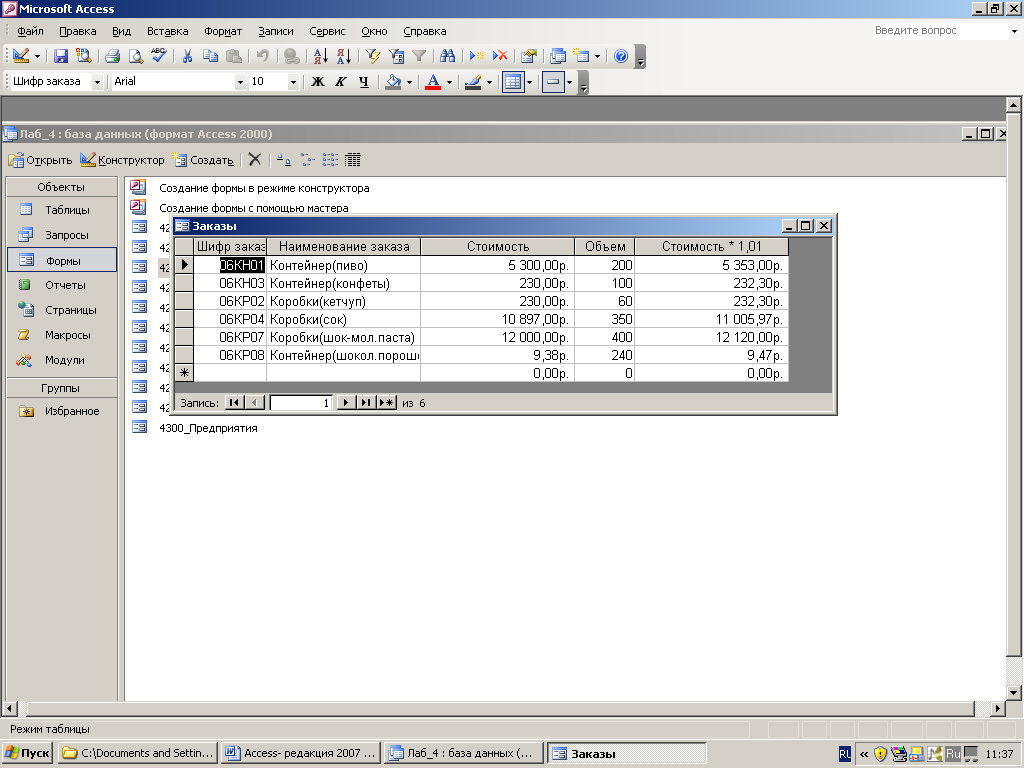
Task: Click the file search icon
Action: click(x=83, y=56)
